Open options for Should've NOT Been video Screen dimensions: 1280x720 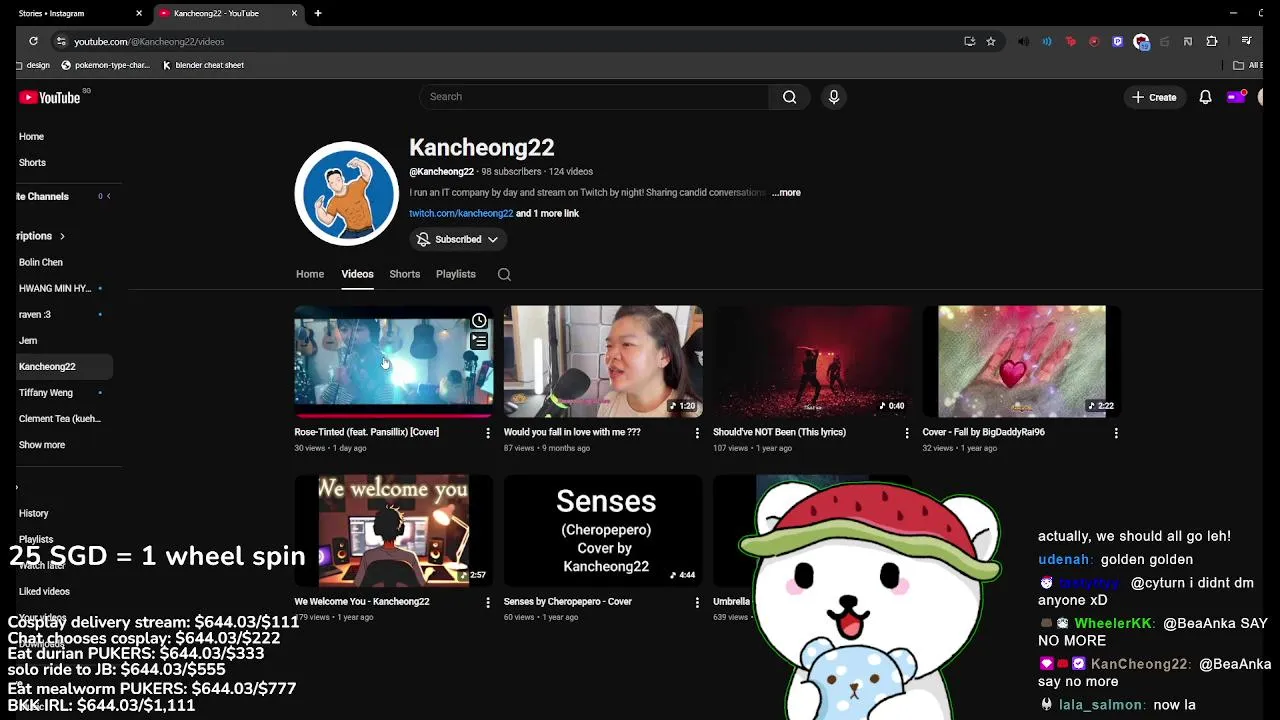coord(907,432)
